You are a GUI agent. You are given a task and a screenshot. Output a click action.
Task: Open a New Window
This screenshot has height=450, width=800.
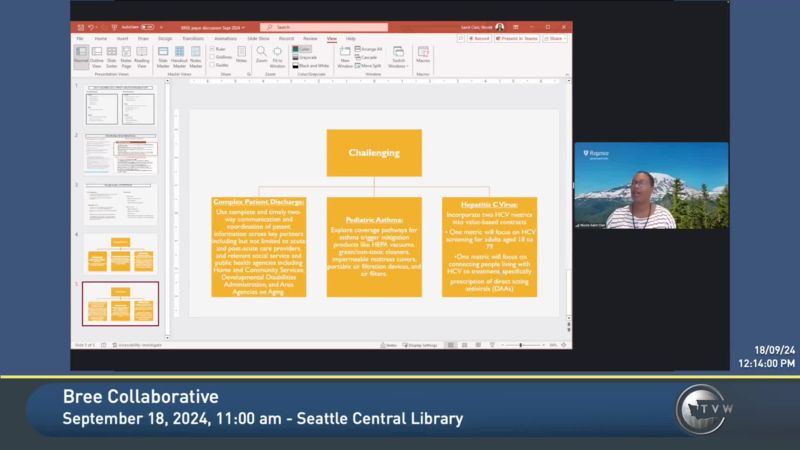[344, 55]
